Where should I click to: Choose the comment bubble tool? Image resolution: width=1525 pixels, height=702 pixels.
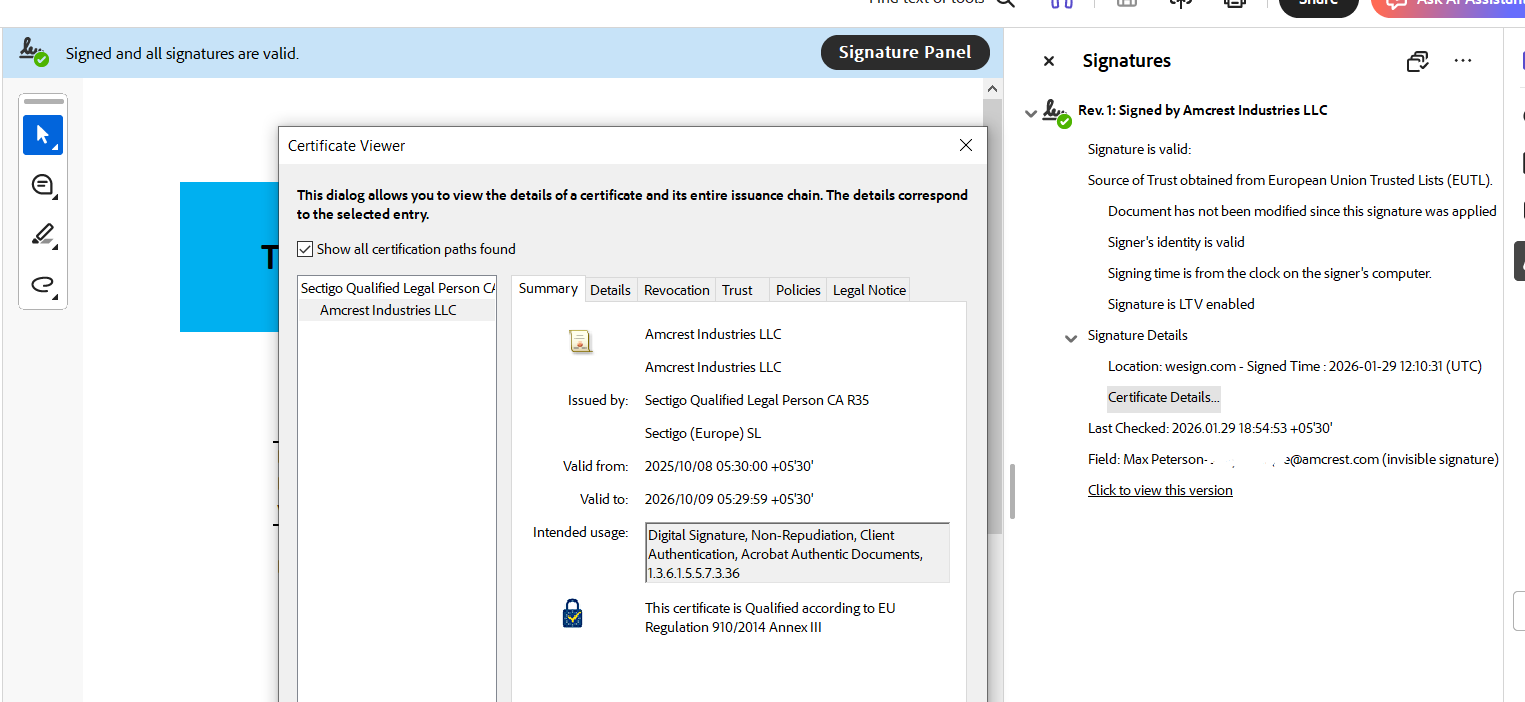43,185
